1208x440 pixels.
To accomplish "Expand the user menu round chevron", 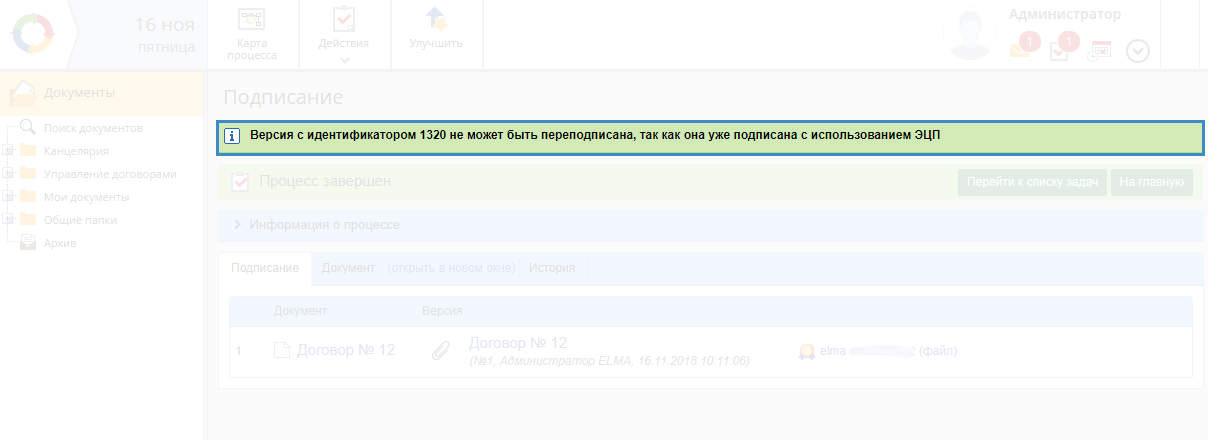I will click(x=1138, y=51).
